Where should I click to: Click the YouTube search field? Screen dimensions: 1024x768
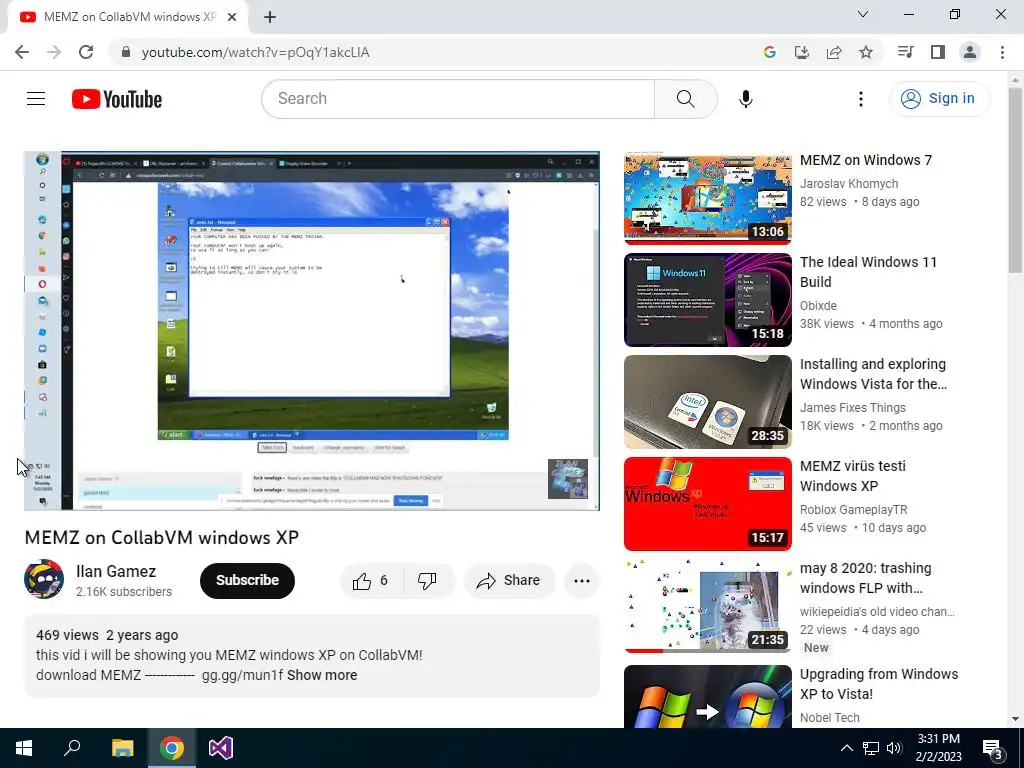[458, 99]
